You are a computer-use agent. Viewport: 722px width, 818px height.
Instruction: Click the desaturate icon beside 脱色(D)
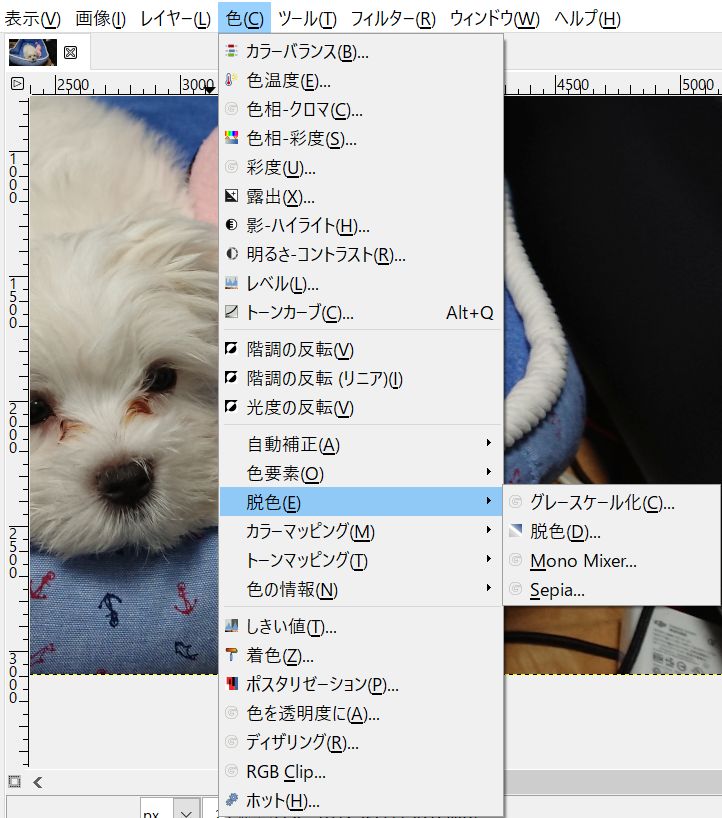(515, 531)
